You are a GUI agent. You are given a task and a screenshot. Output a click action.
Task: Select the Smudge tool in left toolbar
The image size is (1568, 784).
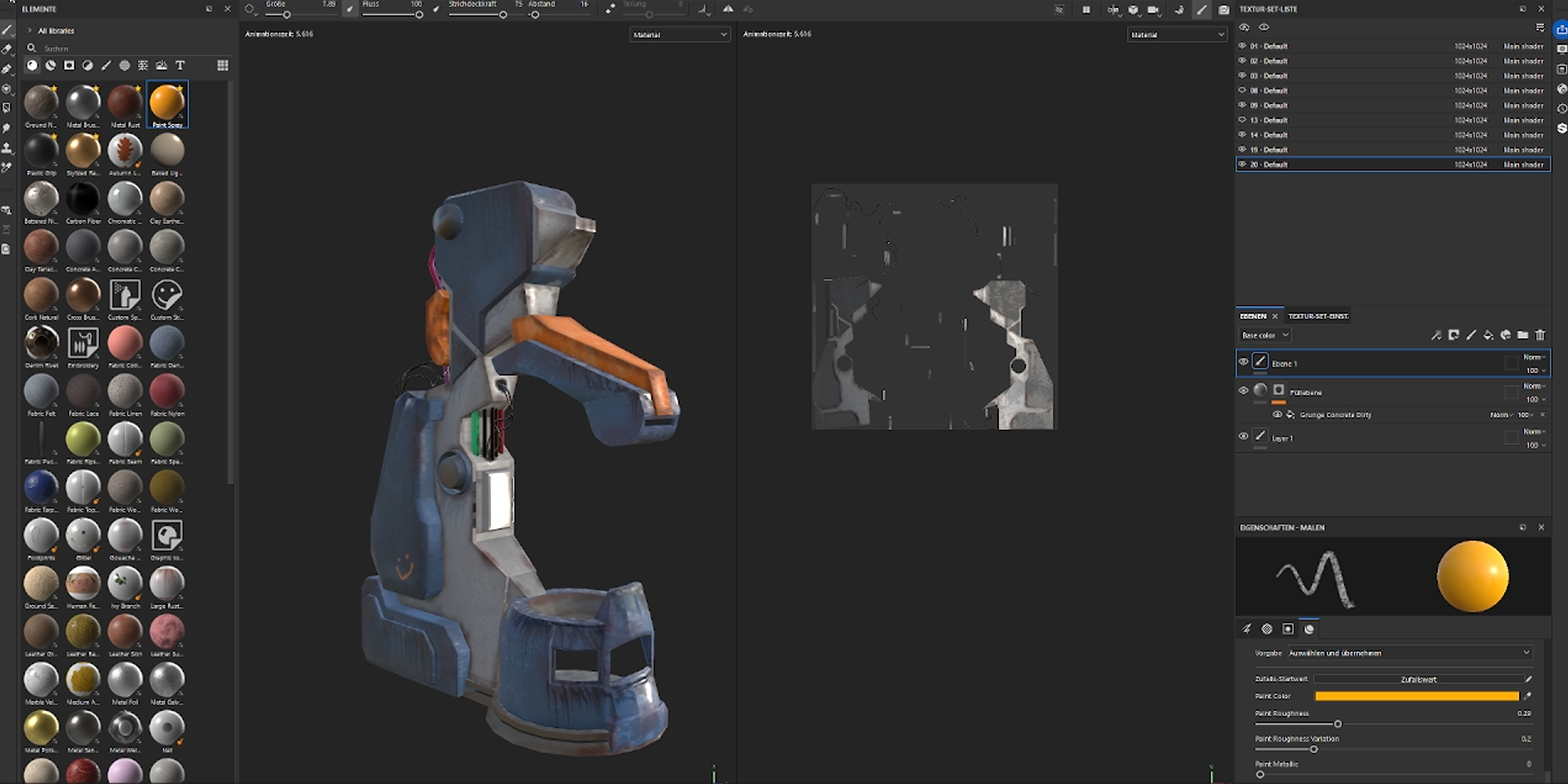click(7, 128)
